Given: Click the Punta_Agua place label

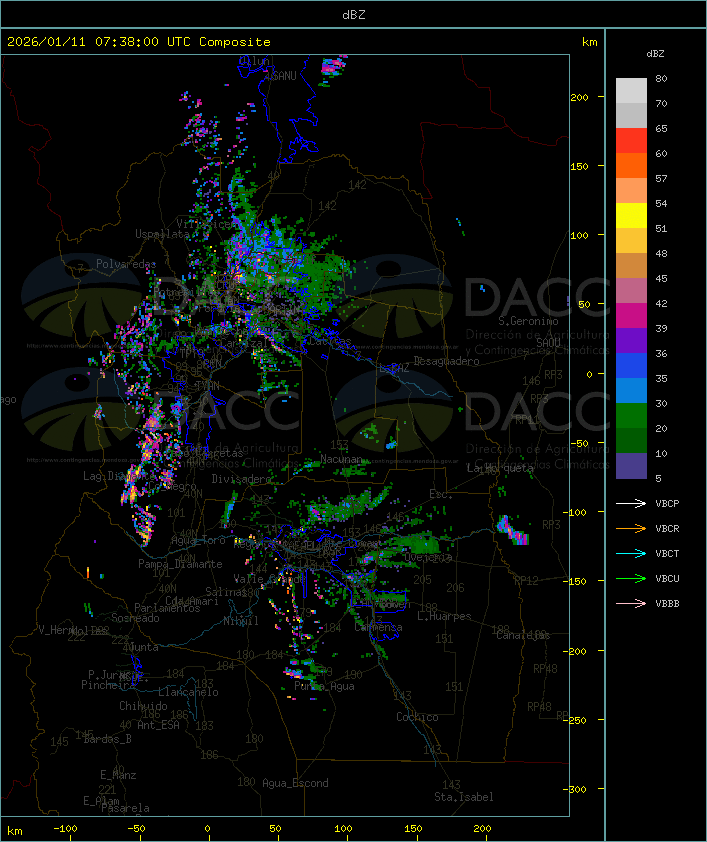Looking at the screenshot, I should (x=324, y=686).
